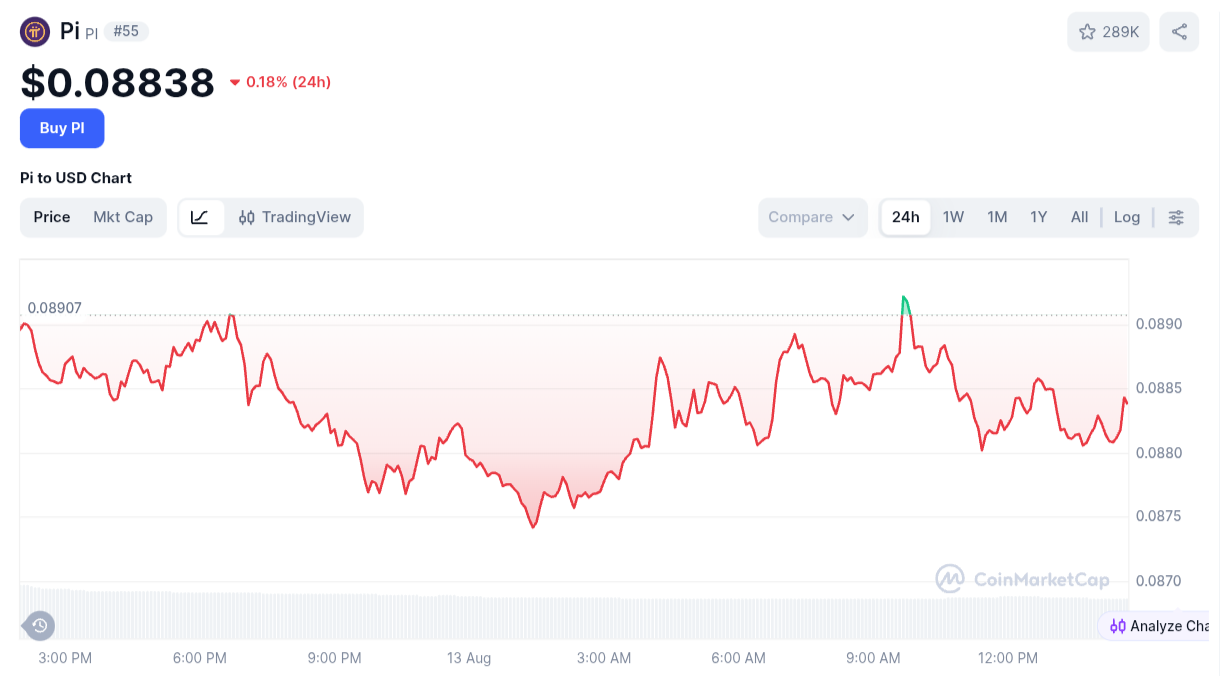Switch to Mkt Cap tab
Viewport: 1220px width, 676px height.
click(123, 217)
